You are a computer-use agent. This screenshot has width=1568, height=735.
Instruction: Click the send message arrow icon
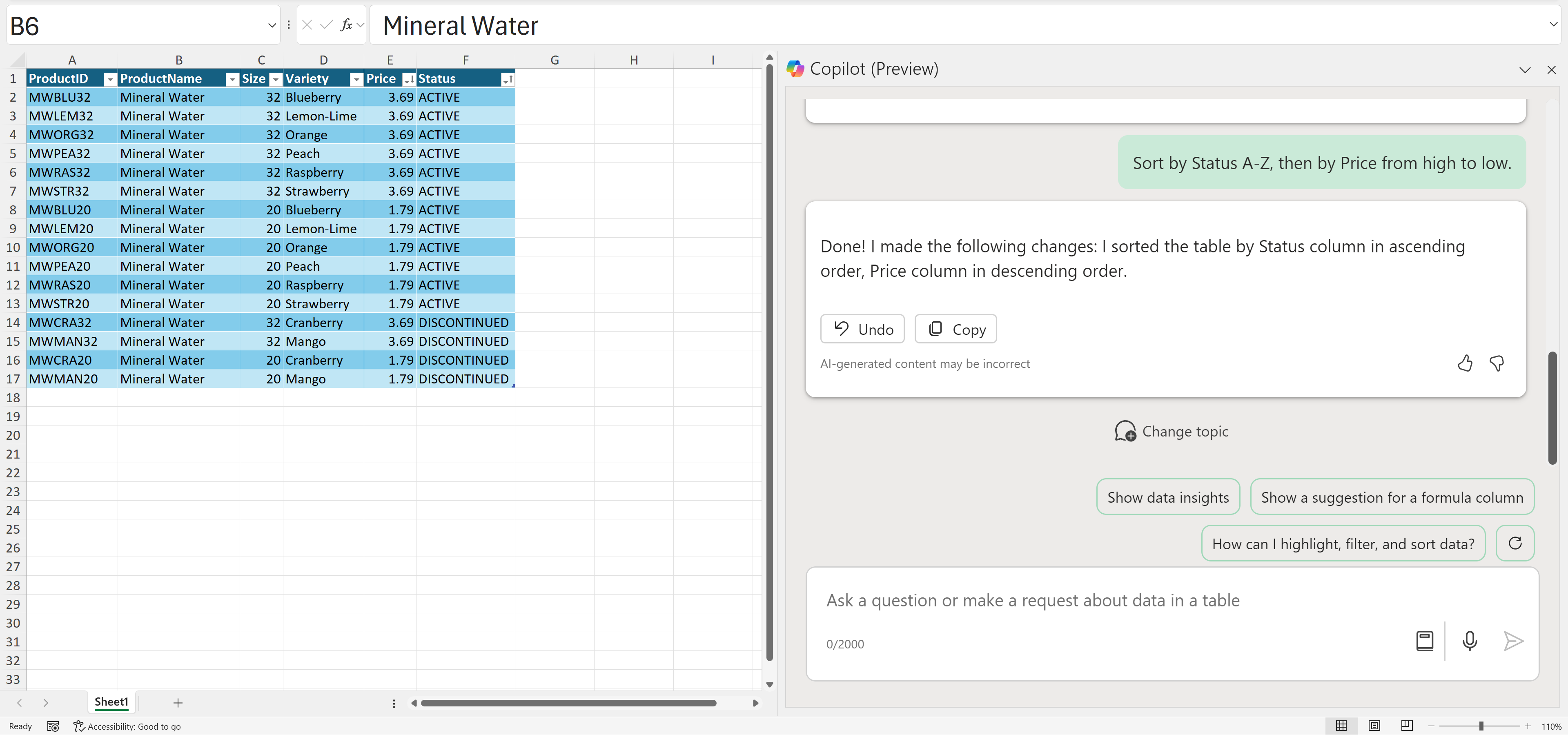(x=1513, y=641)
